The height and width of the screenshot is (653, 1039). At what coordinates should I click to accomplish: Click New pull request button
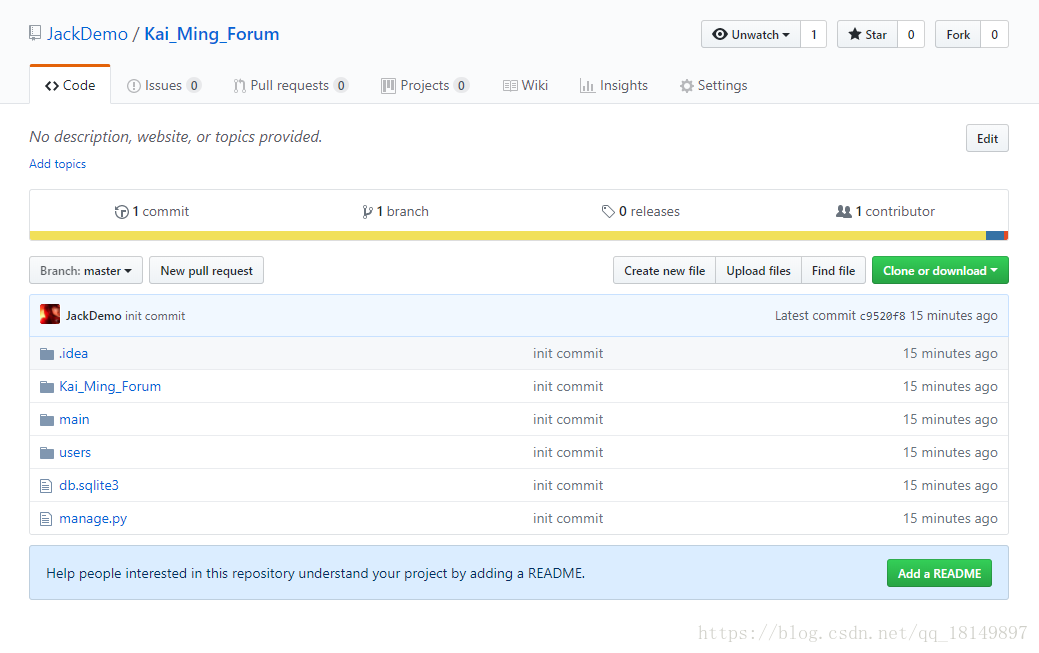coord(207,270)
